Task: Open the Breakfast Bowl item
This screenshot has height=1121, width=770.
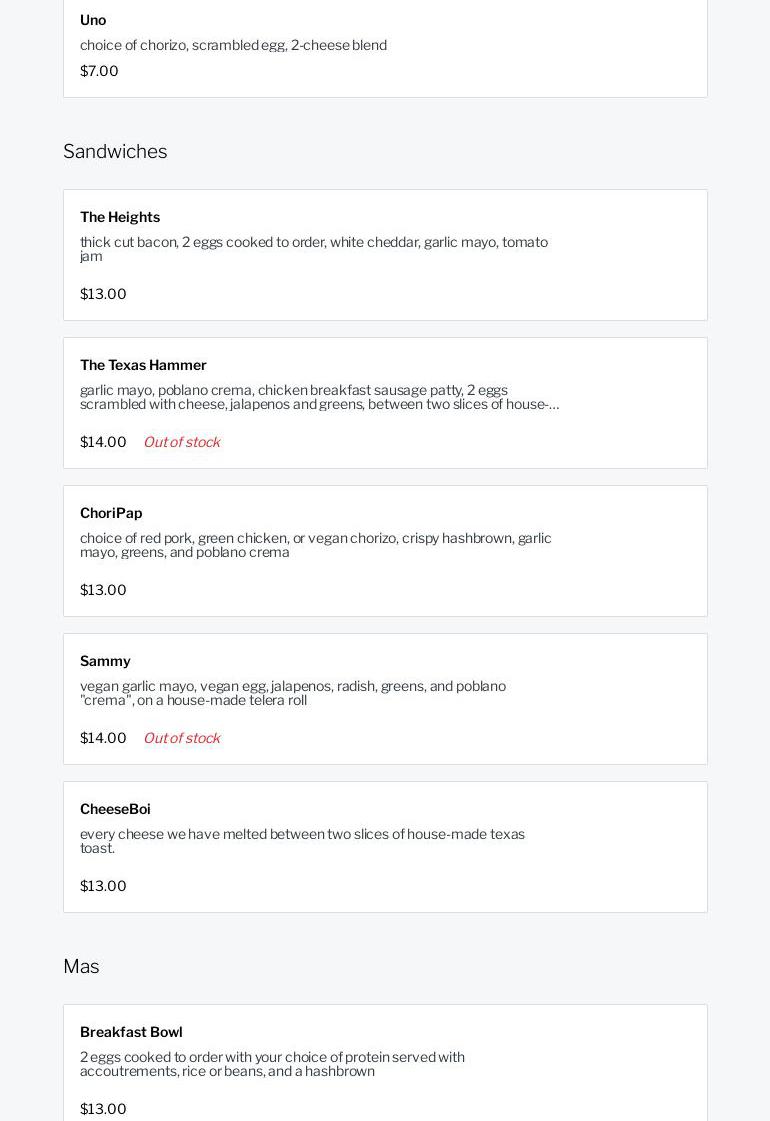Action: click(131, 1032)
